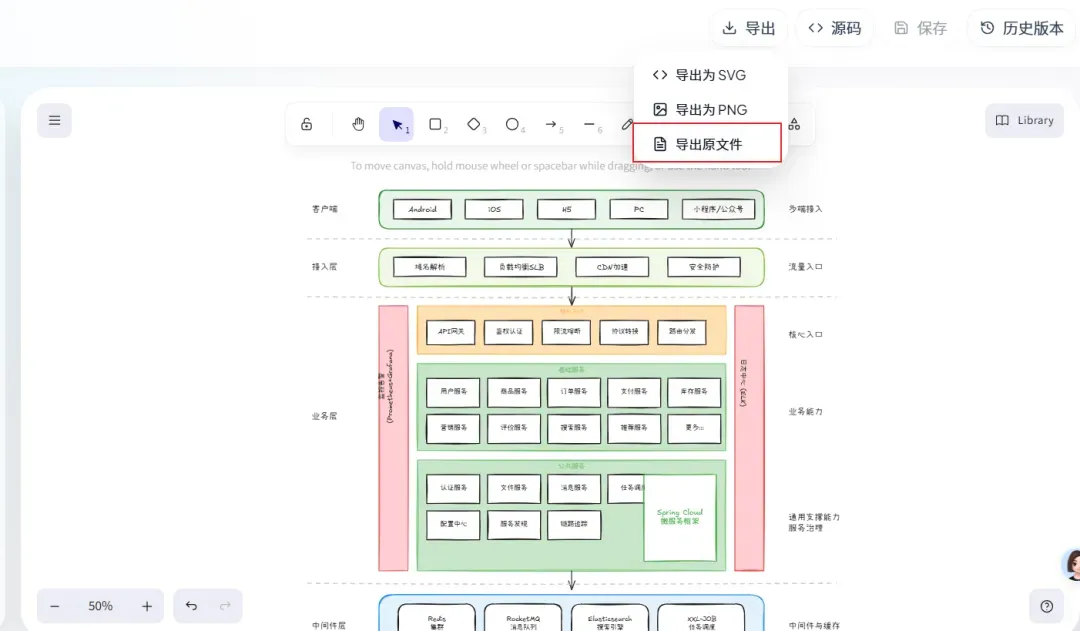Redo the last undone action

(x=225, y=606)
